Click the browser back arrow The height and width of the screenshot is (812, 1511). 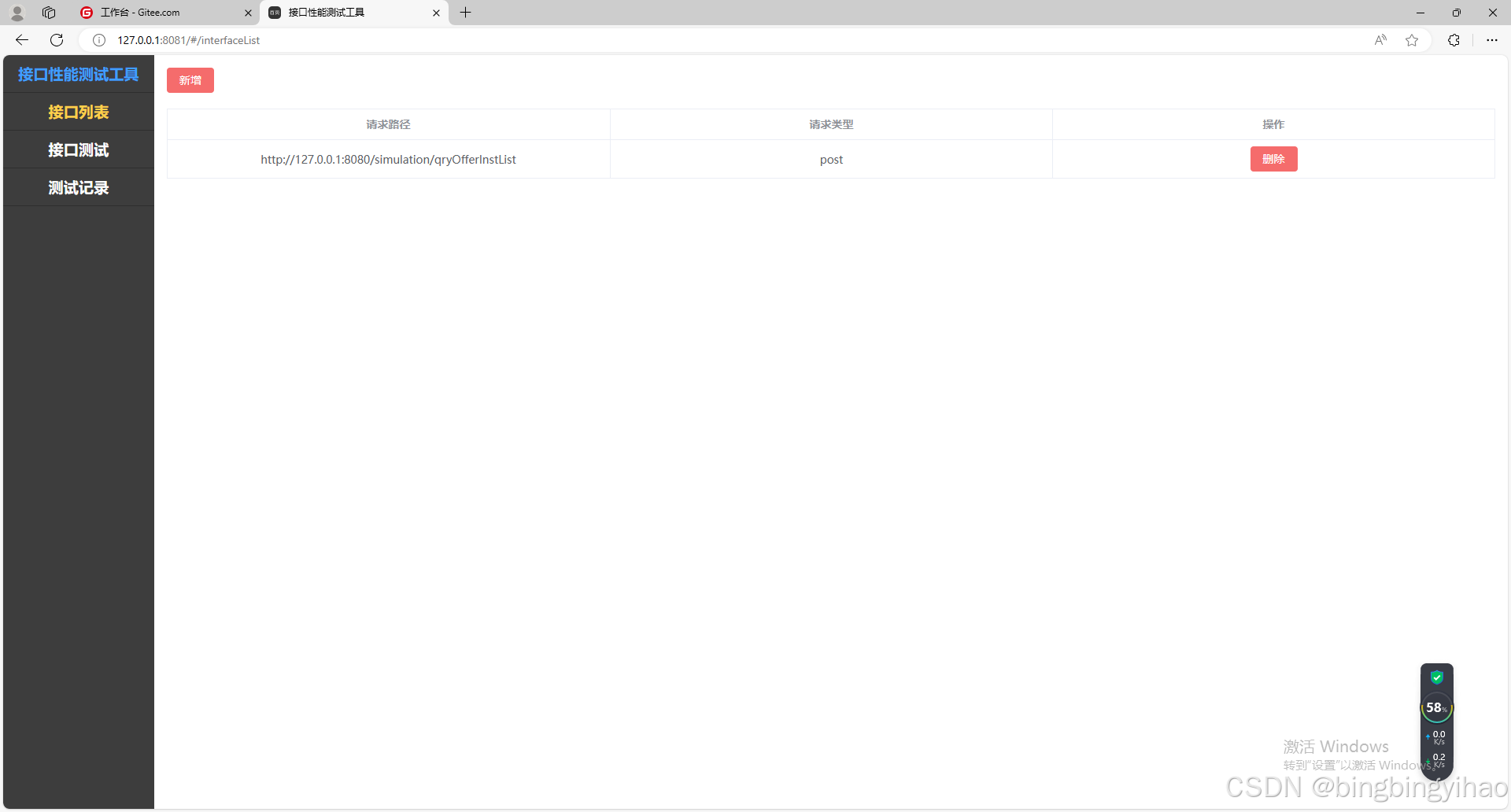(22, 40)
